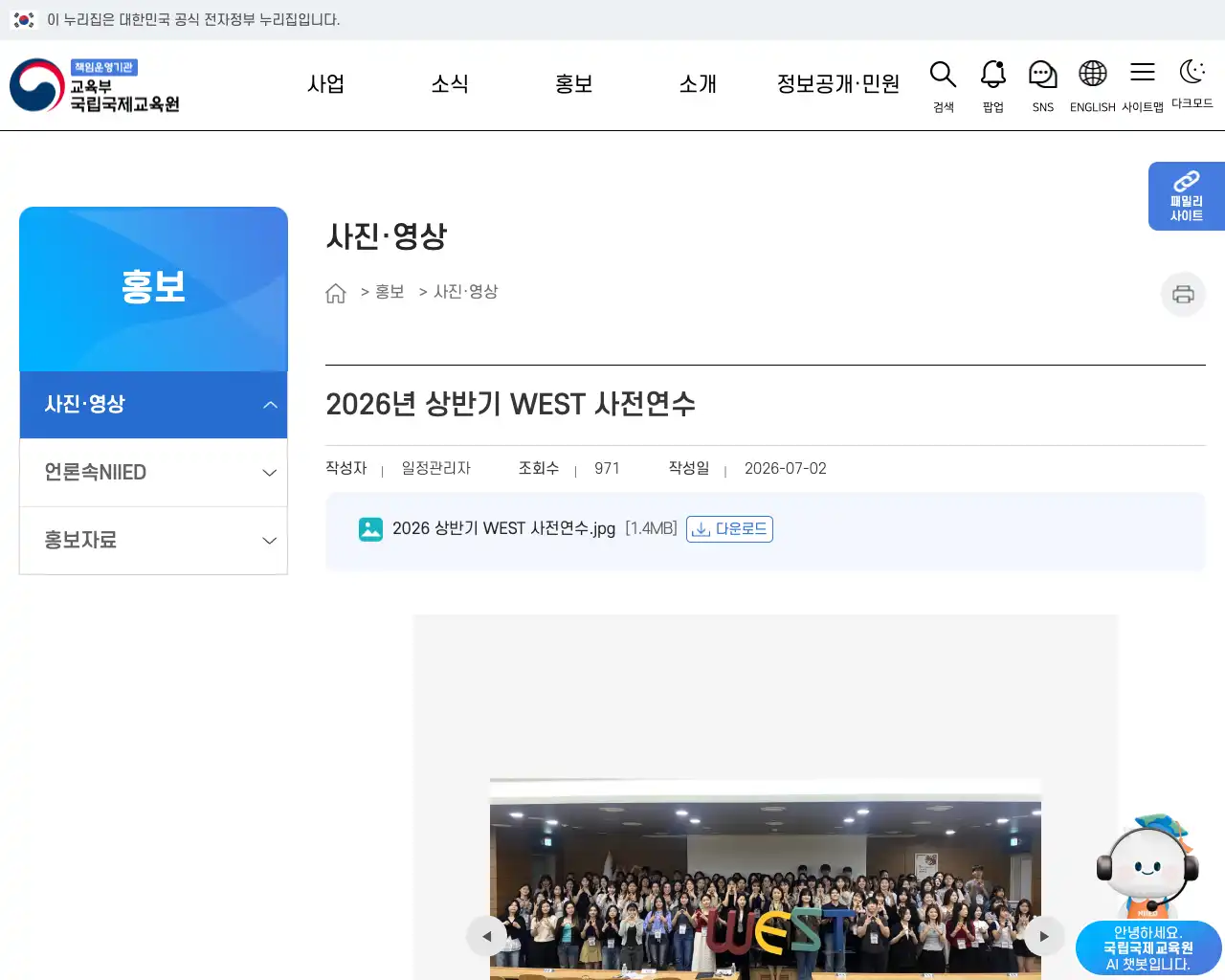Screen dimensions: 1225x980
Task: Click the author name 일정관리자
Action: (436, 468)
